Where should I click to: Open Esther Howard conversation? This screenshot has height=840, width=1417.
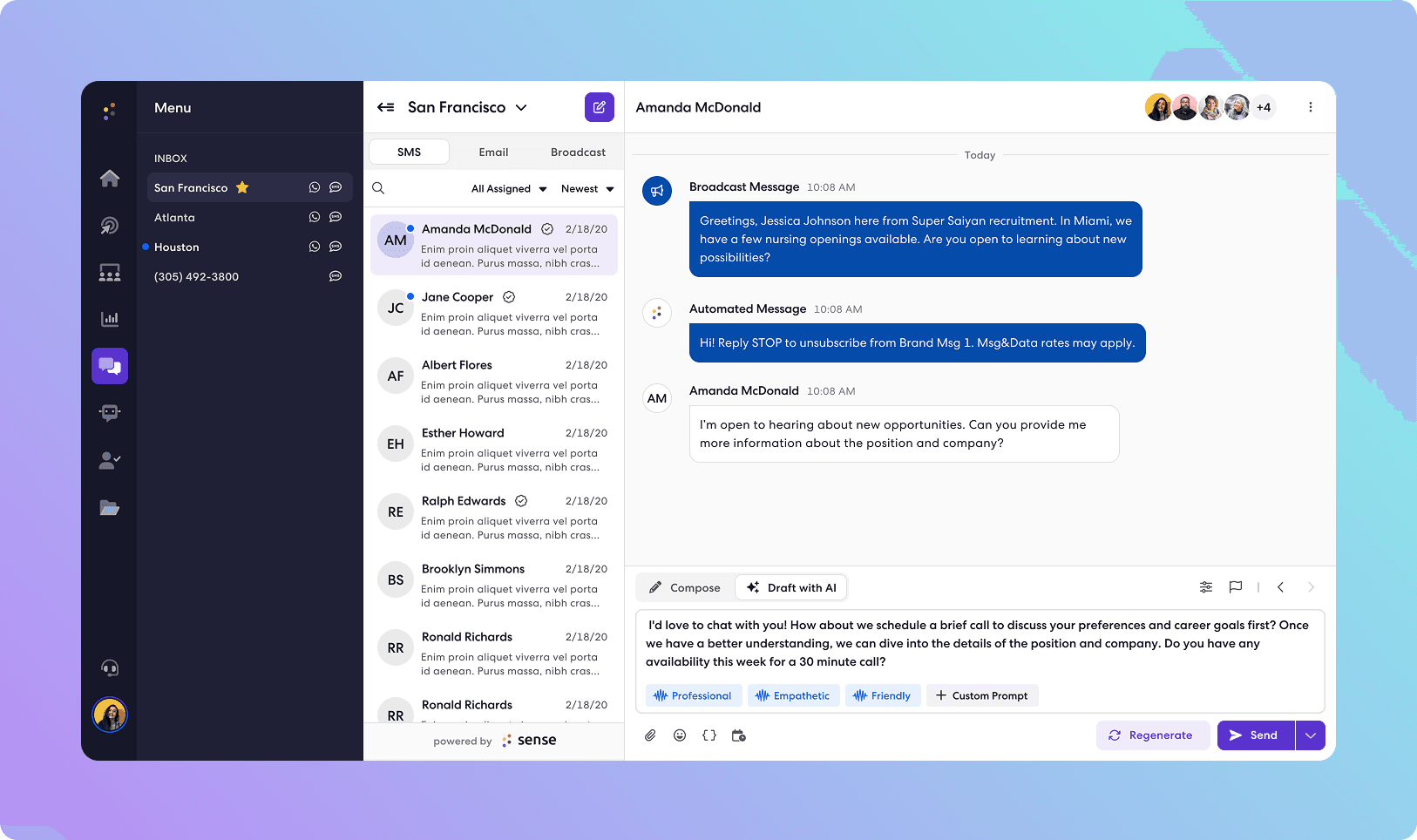[x=494, y=449]
